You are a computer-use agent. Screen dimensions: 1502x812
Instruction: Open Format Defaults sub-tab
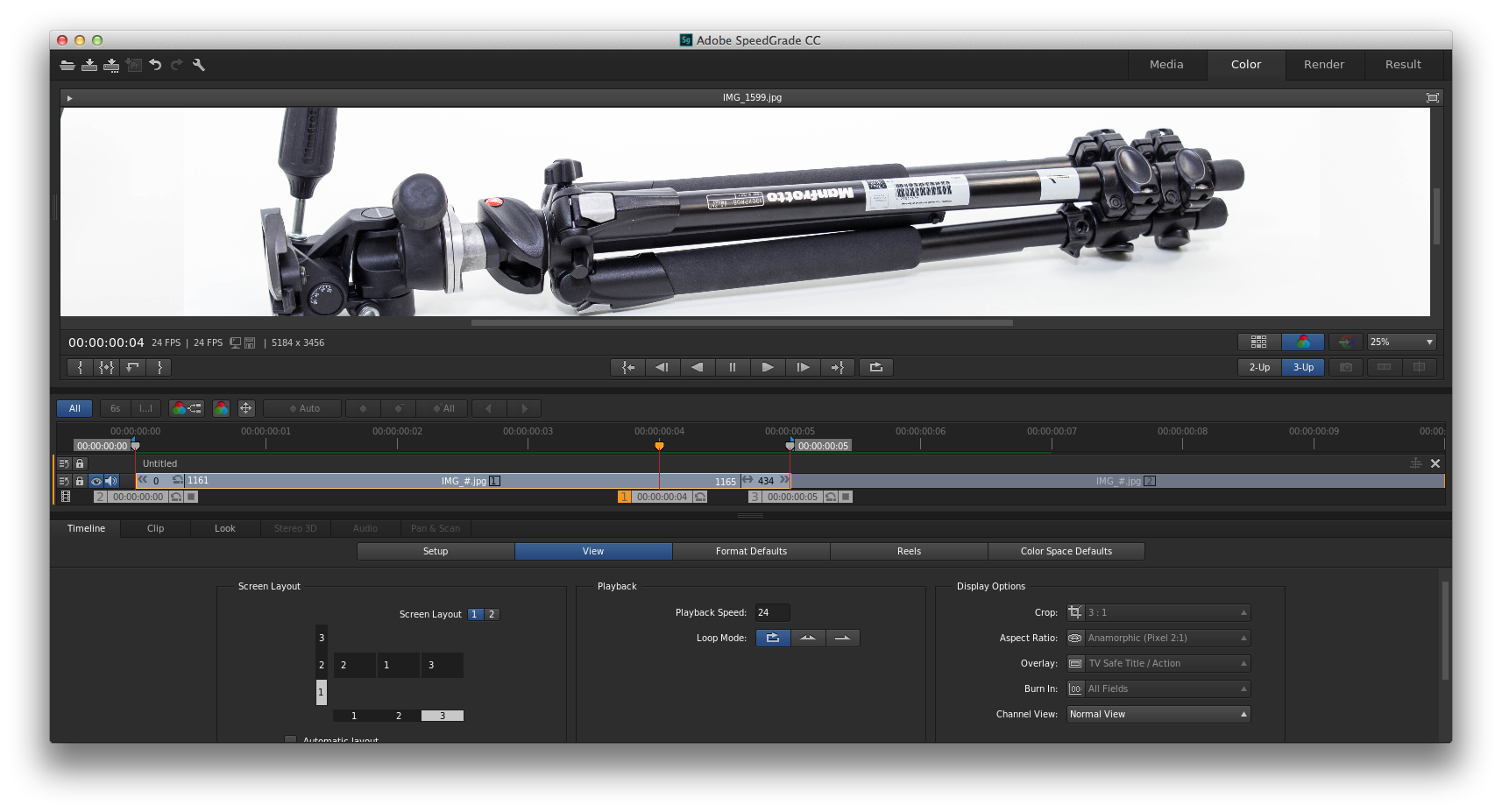(751, 551)
